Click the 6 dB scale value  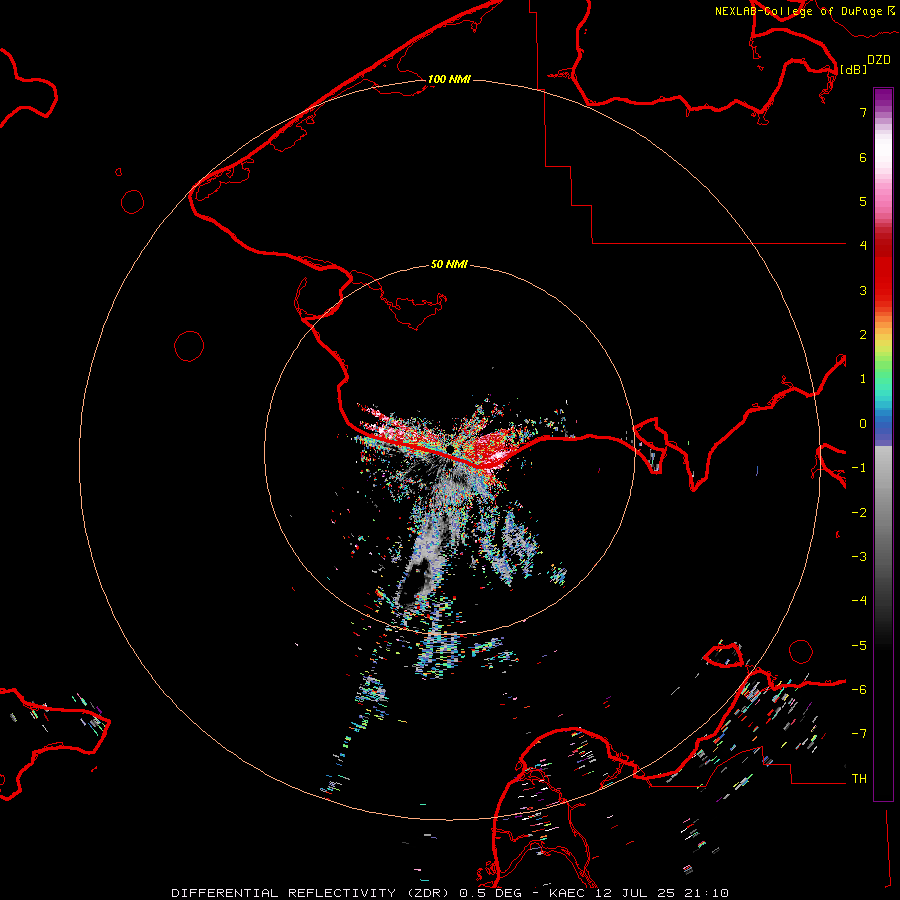(863, 157)
